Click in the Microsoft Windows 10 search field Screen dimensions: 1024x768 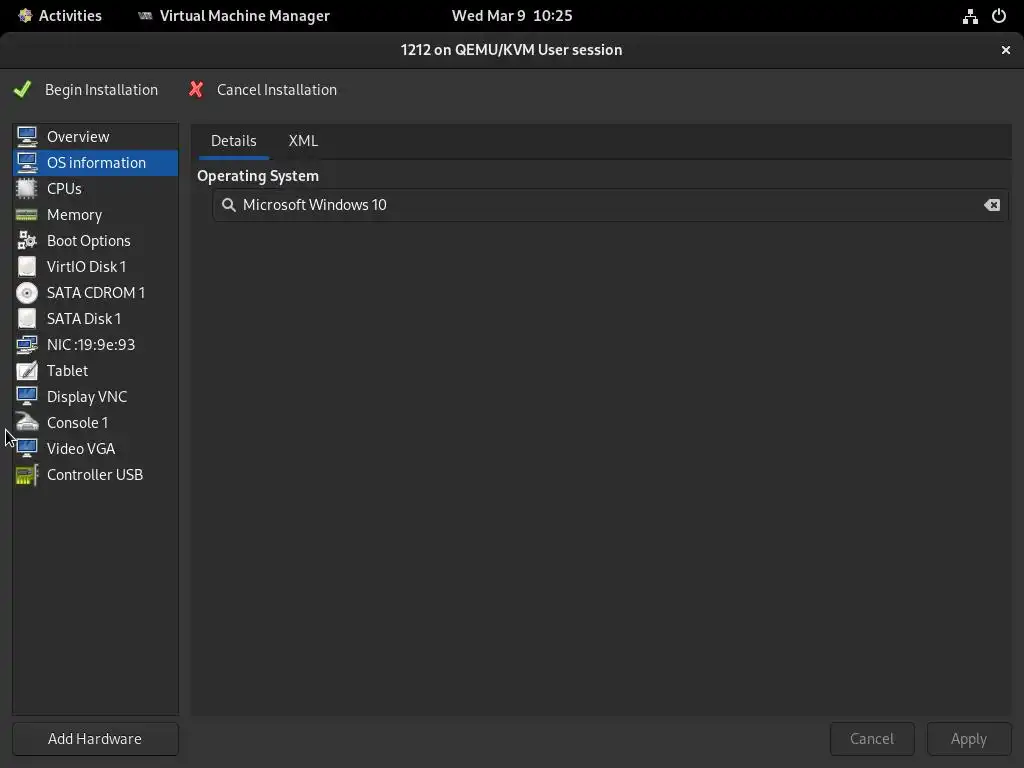coord(600,205)
